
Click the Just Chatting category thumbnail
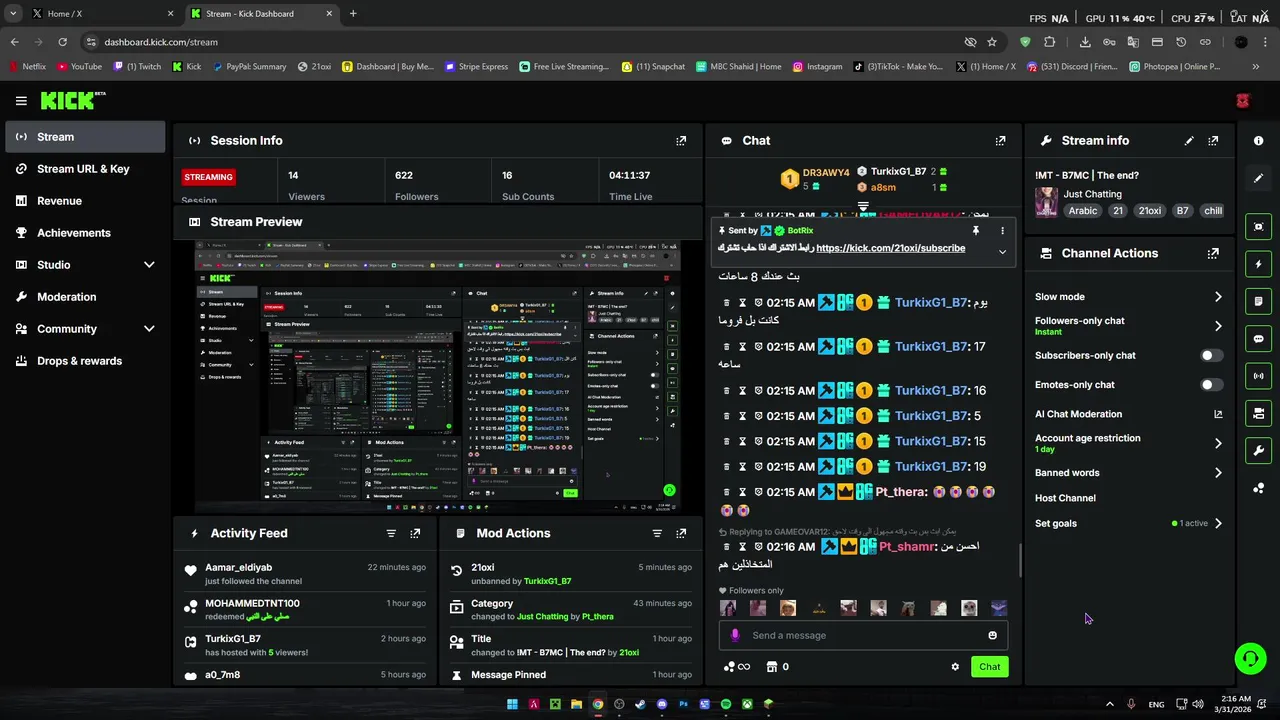[x=1046, y=202]
